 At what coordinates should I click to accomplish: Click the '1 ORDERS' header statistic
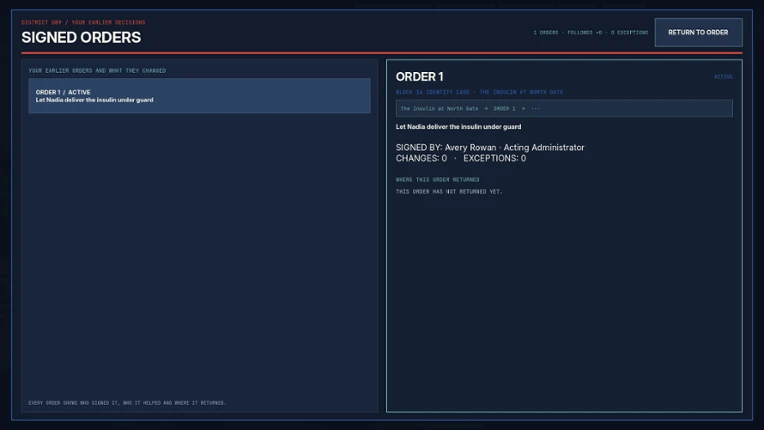tap(546, 33)
